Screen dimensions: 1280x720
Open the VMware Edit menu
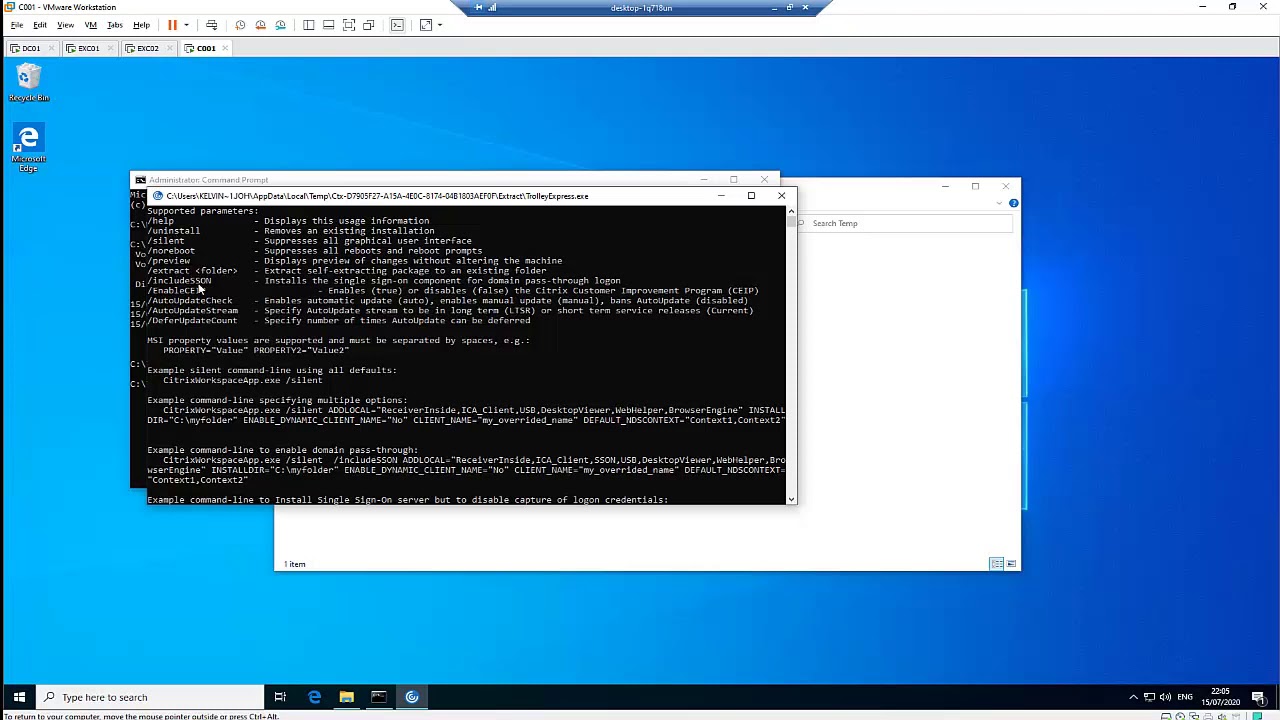coord(40,25)
